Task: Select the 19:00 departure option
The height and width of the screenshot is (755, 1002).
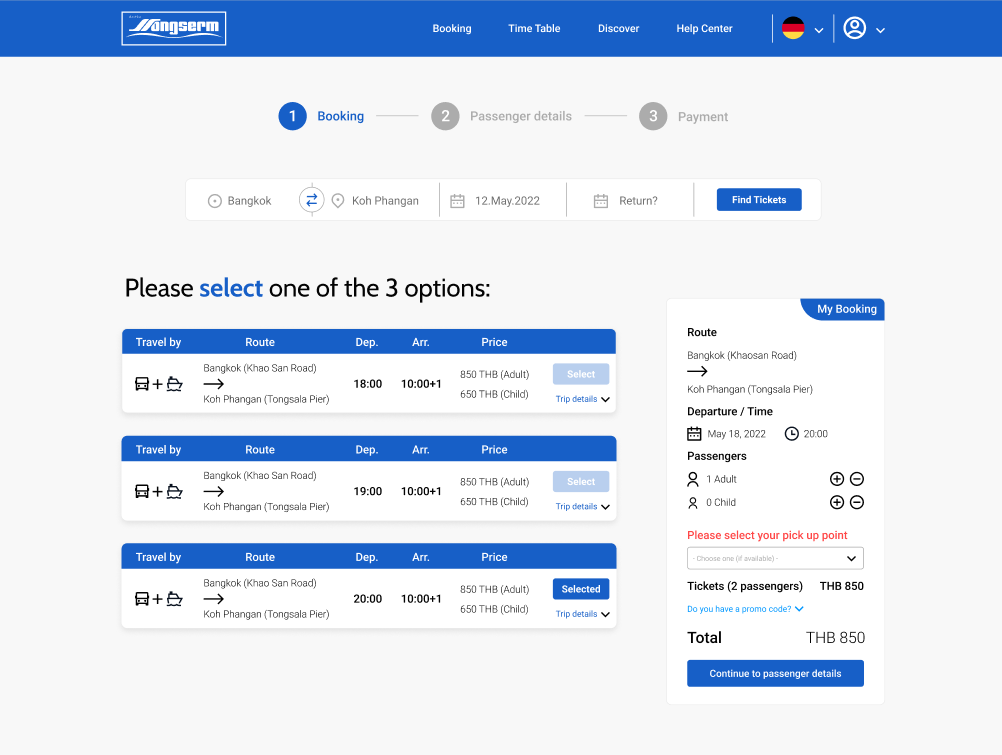Action: [x=581, y=482]
